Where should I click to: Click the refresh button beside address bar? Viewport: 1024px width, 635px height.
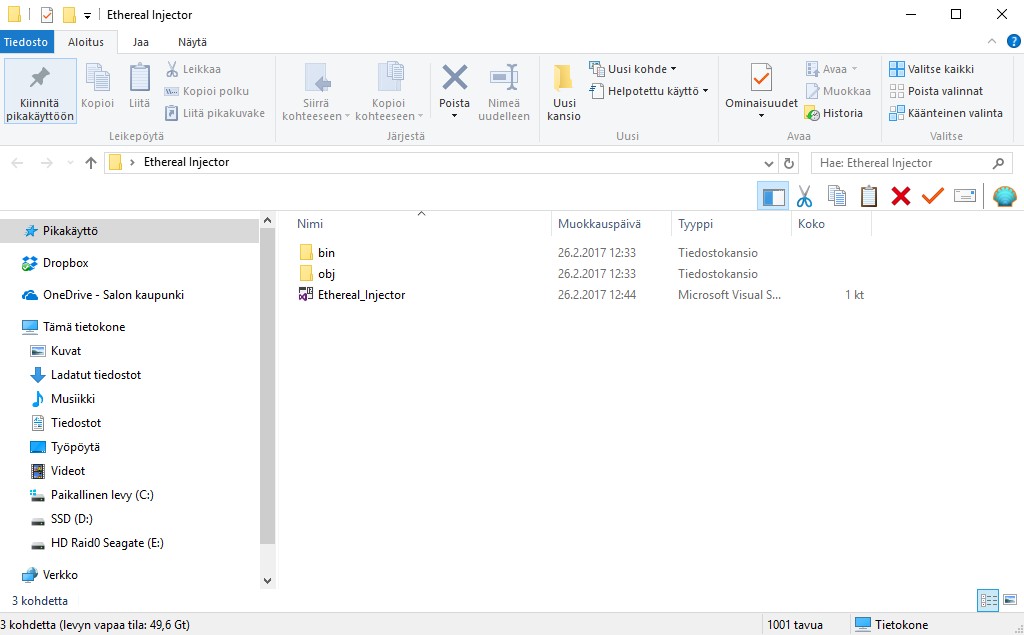[x=789, y=163]
